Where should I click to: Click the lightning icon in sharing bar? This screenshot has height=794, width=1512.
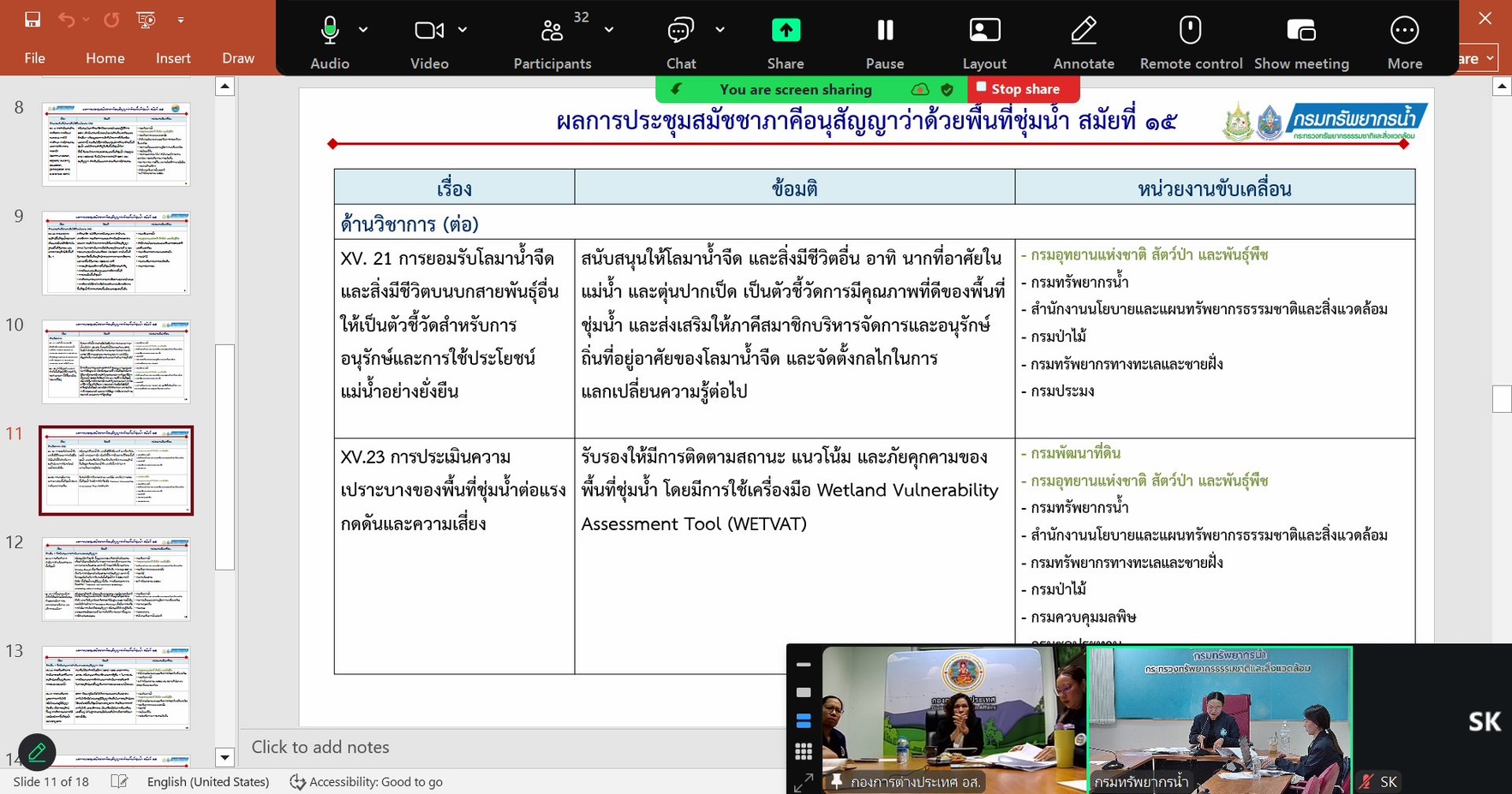[x=677, y=89]
